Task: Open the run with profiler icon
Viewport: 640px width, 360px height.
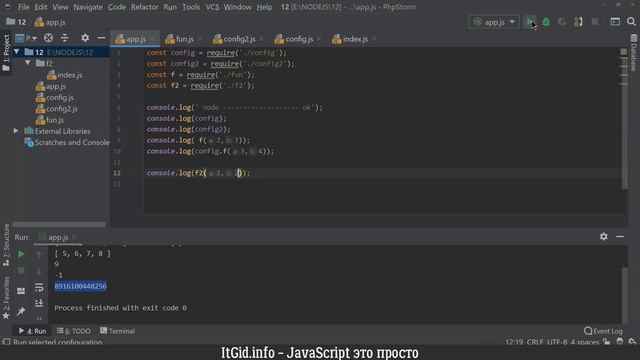Action: point(578,22)
